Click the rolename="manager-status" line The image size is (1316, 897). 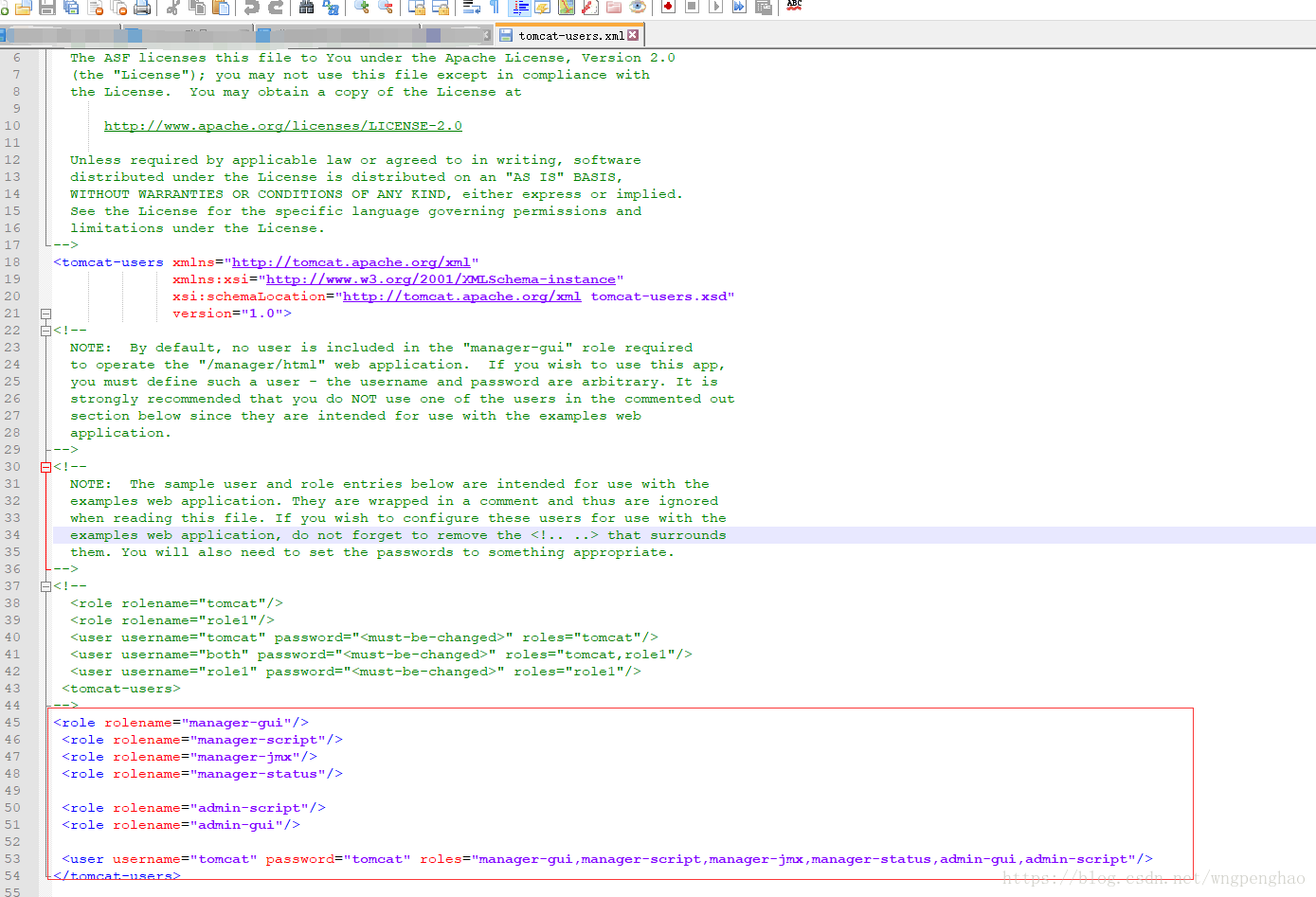tap(203, 774)
